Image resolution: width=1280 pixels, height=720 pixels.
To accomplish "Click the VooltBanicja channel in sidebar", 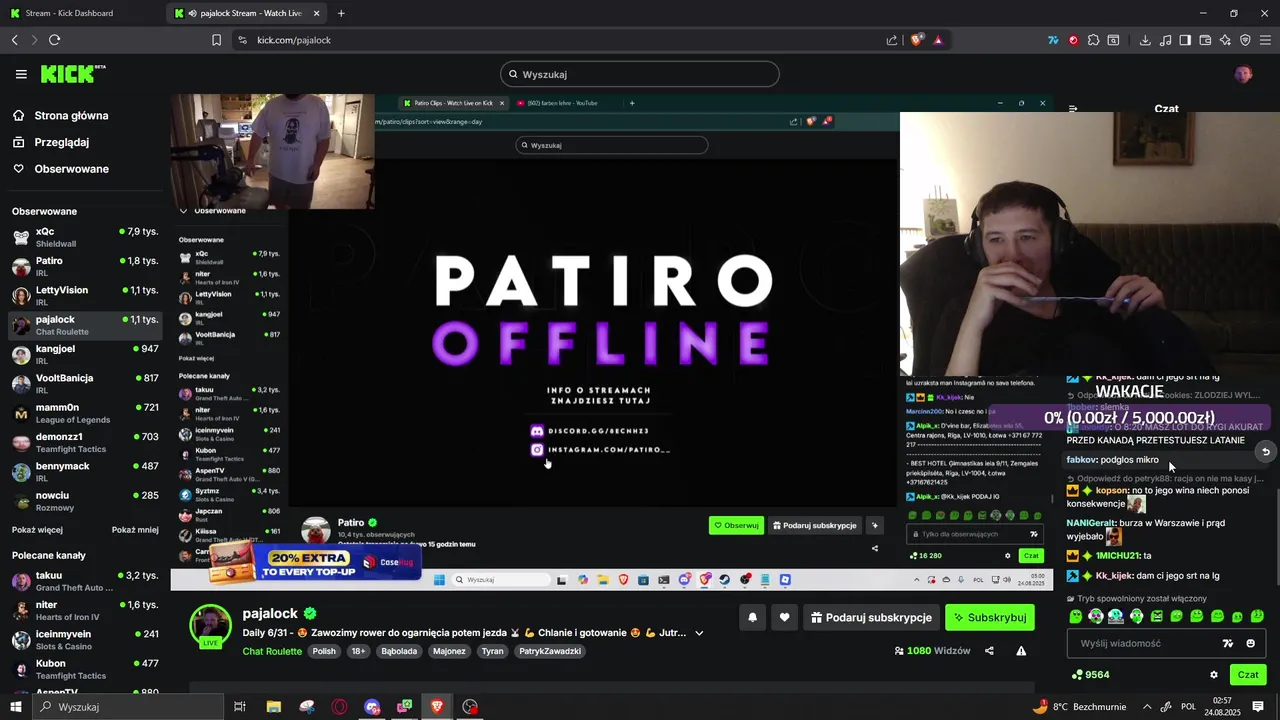I will pyautogui.click(x=85, y=383).
